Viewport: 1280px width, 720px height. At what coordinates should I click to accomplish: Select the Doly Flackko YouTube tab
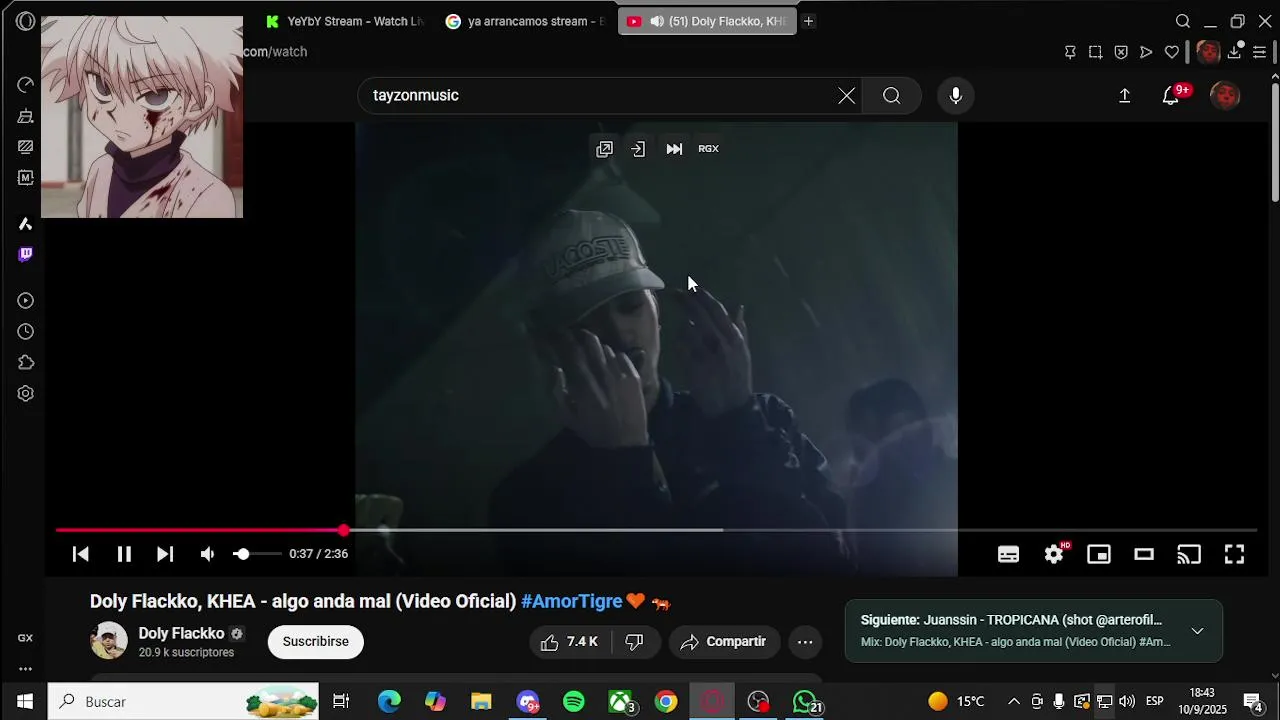click(707, 21)
